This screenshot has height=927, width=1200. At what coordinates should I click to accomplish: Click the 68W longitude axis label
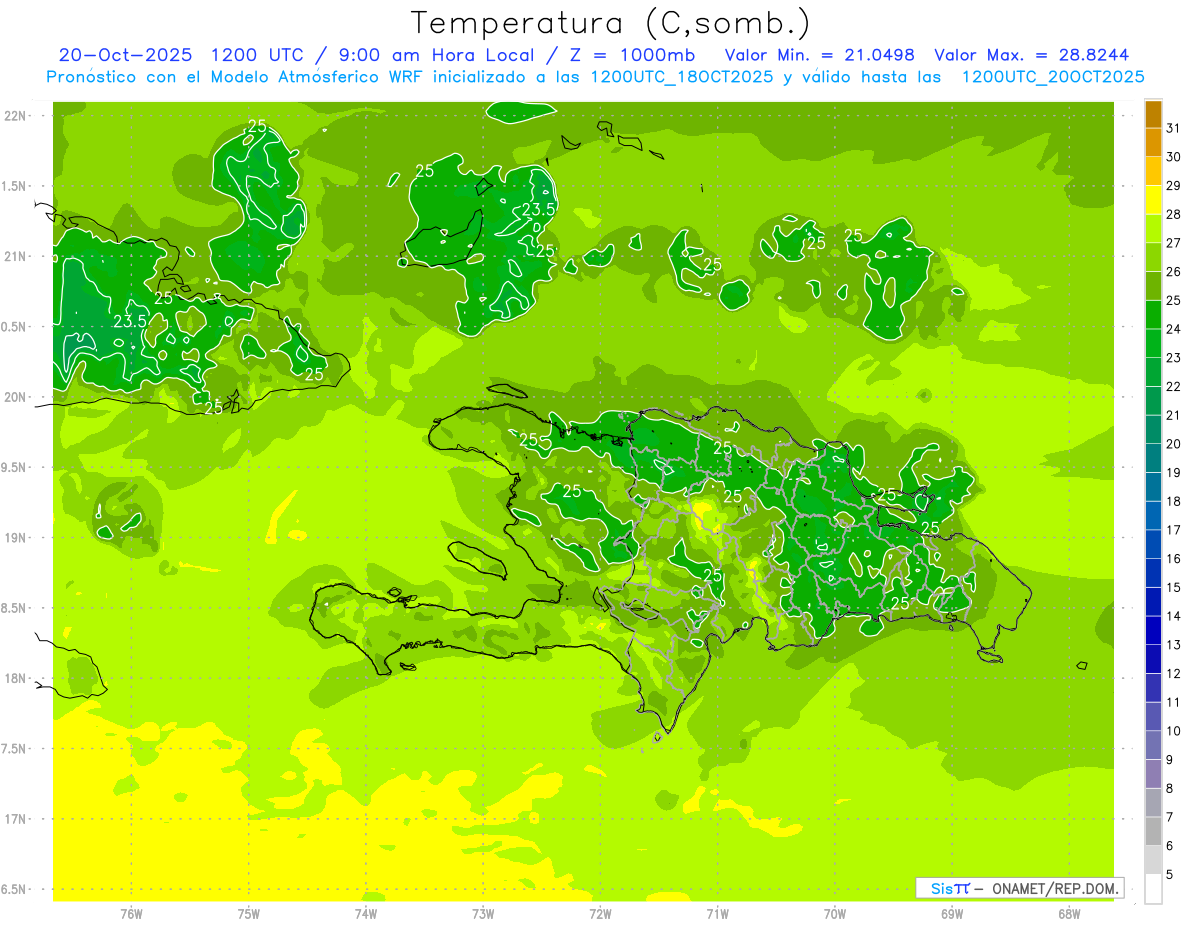point(1068,914)
